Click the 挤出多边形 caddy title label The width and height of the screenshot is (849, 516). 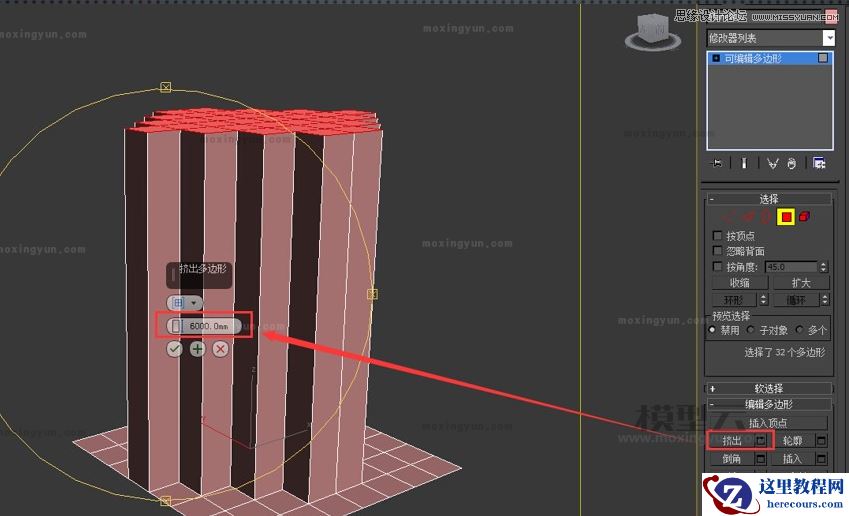[203, 269]
